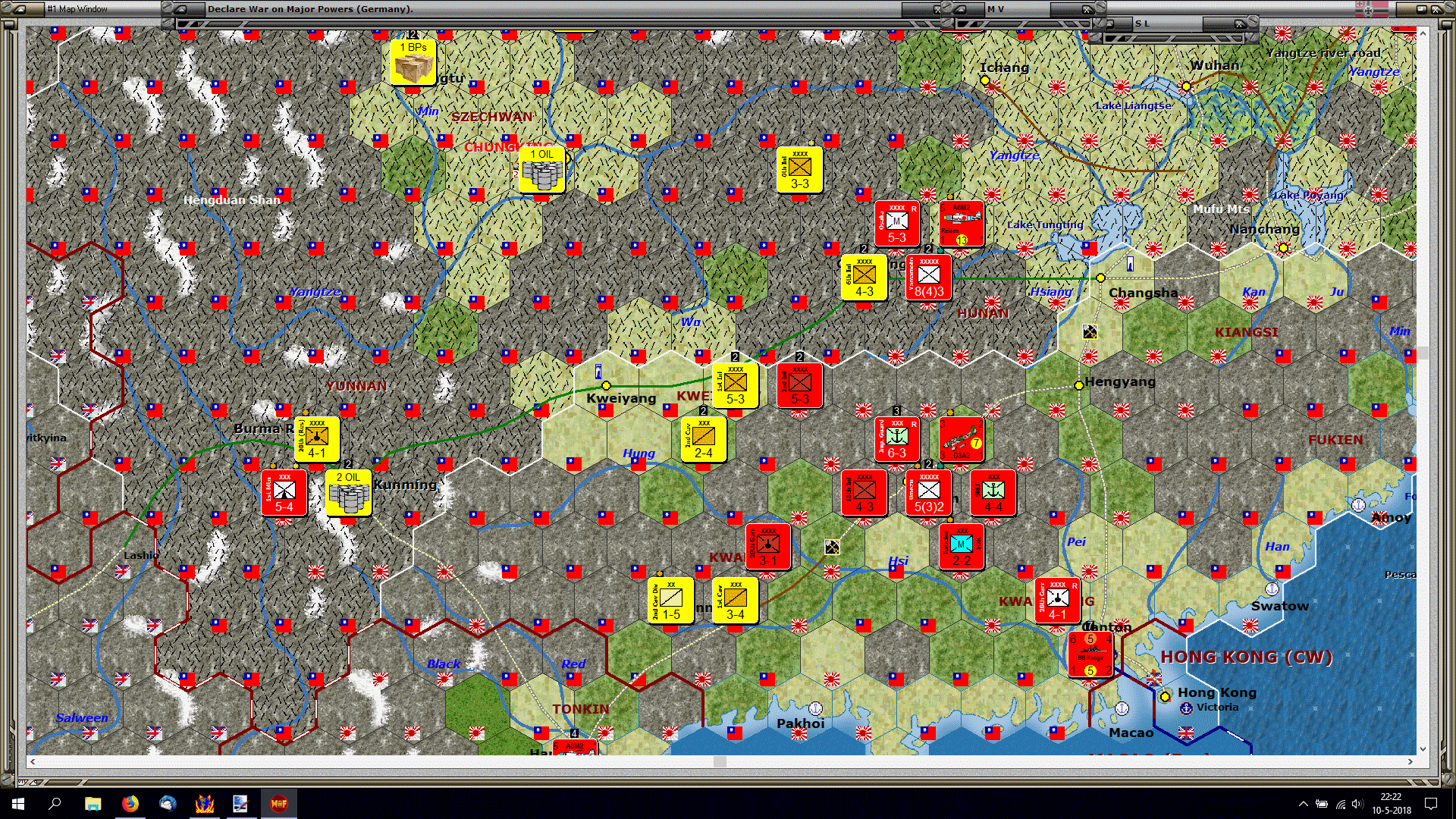The image size is (1456, 819).
Task: Click the map scroll down arrow
Action: click(1423, 749)
